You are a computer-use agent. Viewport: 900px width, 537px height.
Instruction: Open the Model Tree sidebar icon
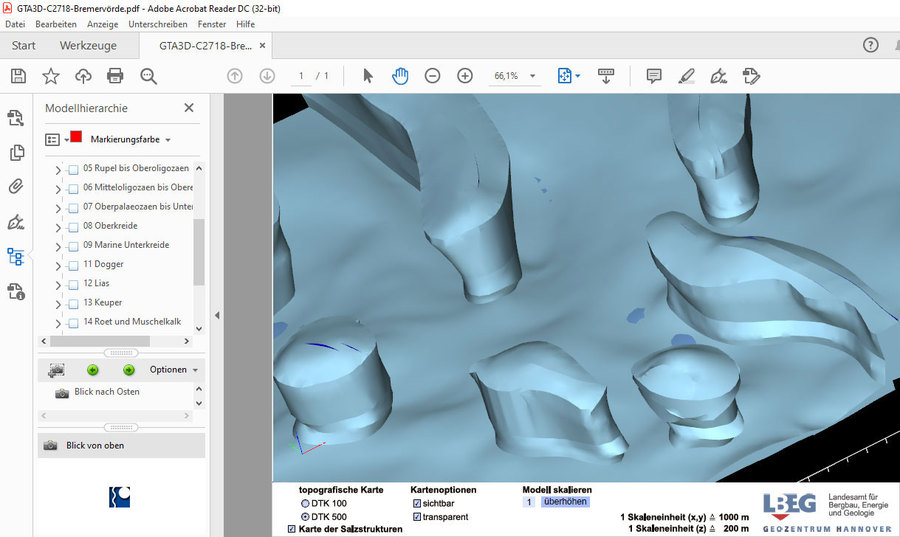click(x=16, y=256)
